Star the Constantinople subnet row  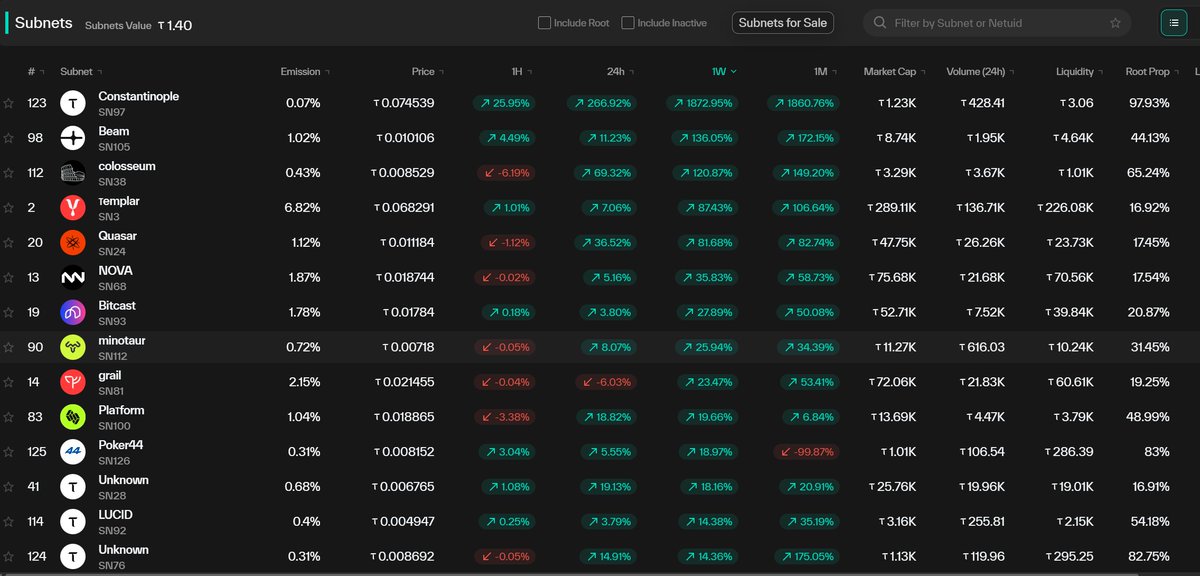[8, 103]
